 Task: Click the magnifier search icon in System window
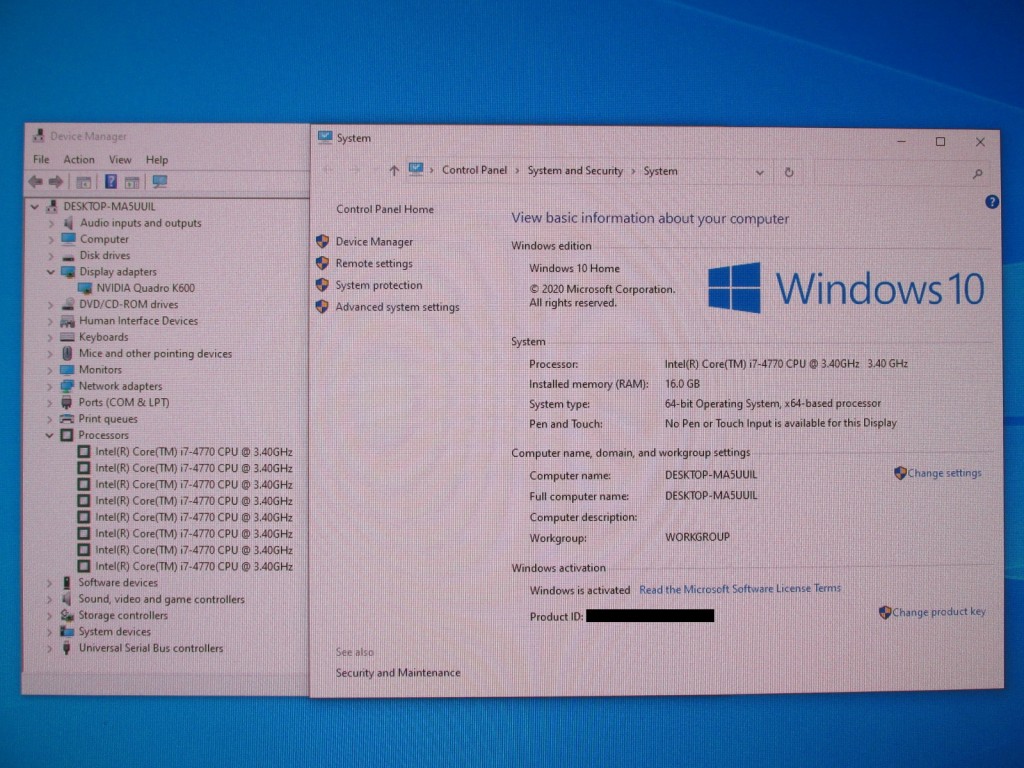point(978,174)
